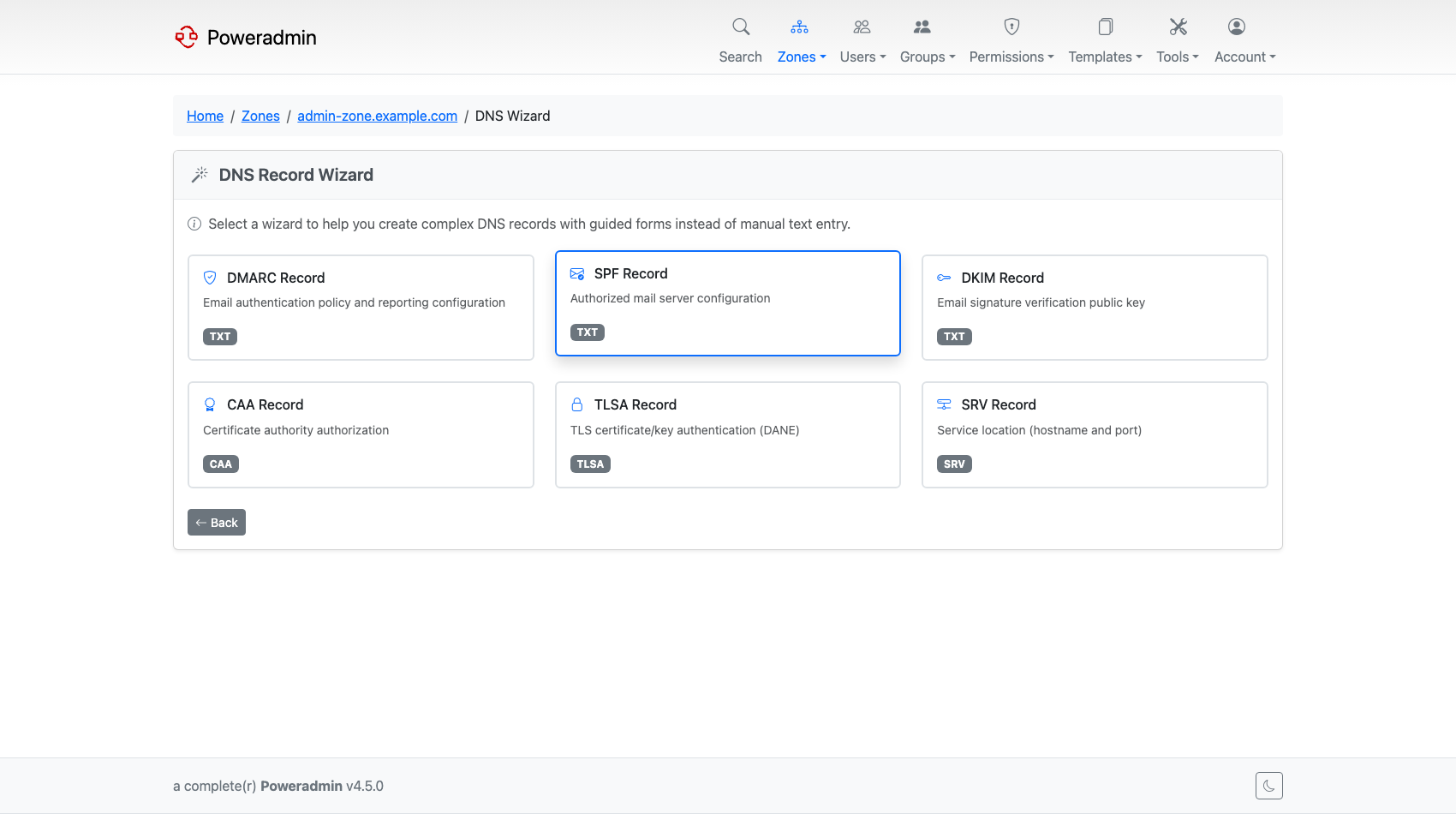Click the DNS Wizard breadcrumb text
The width and height of the screenshot is (1456, 814).
coord(512,116)
